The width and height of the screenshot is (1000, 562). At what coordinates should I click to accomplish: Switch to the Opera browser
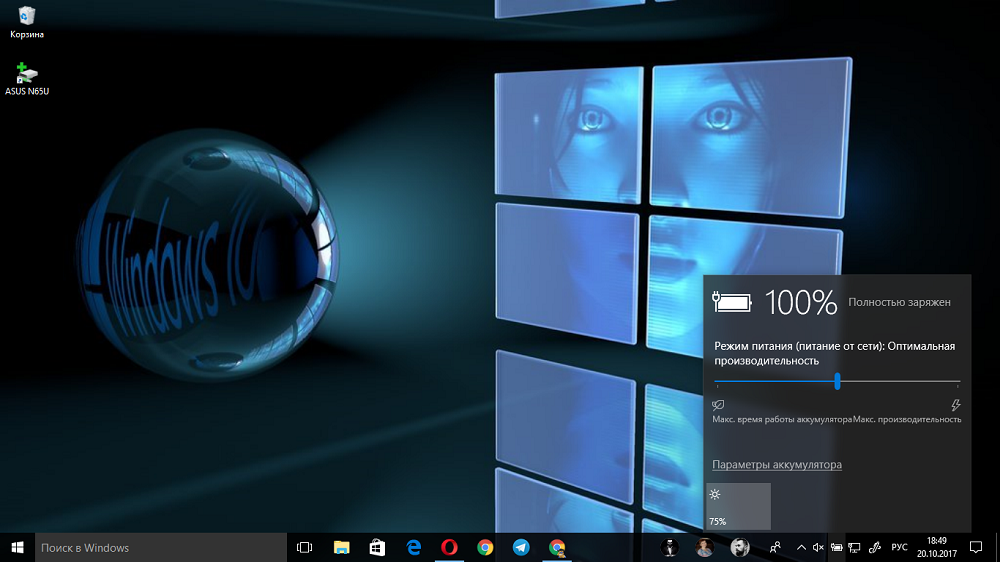[449, 547]
